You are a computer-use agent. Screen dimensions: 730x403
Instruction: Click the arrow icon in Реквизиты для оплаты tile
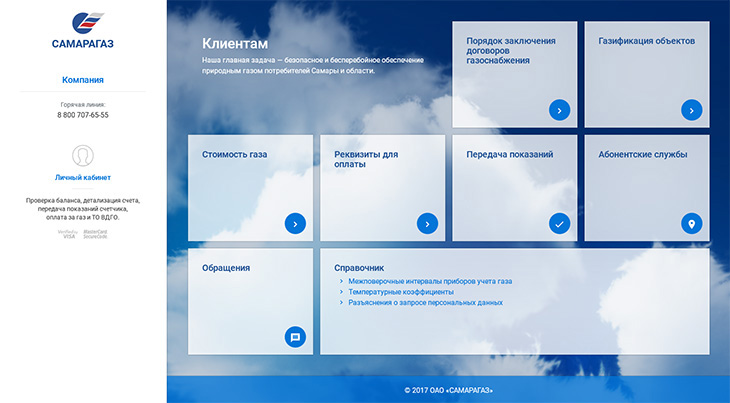427,224
